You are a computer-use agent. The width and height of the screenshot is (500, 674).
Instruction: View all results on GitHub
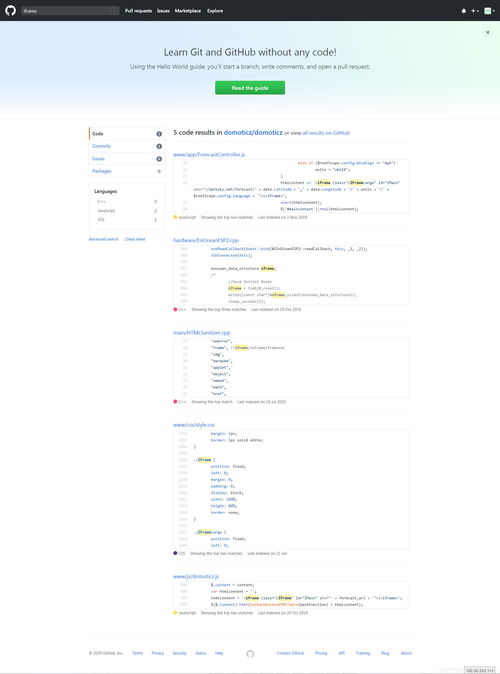[326, 133]
